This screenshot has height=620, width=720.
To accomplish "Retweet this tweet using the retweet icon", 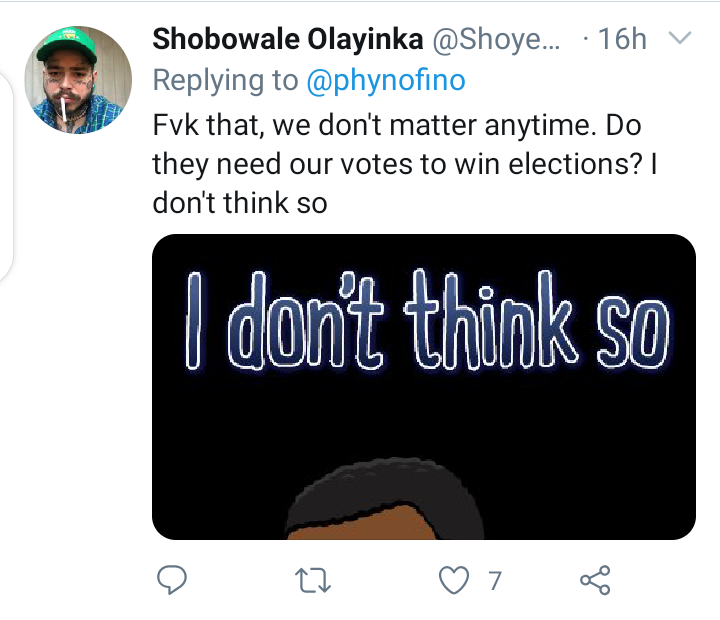I will pos(316,579).
